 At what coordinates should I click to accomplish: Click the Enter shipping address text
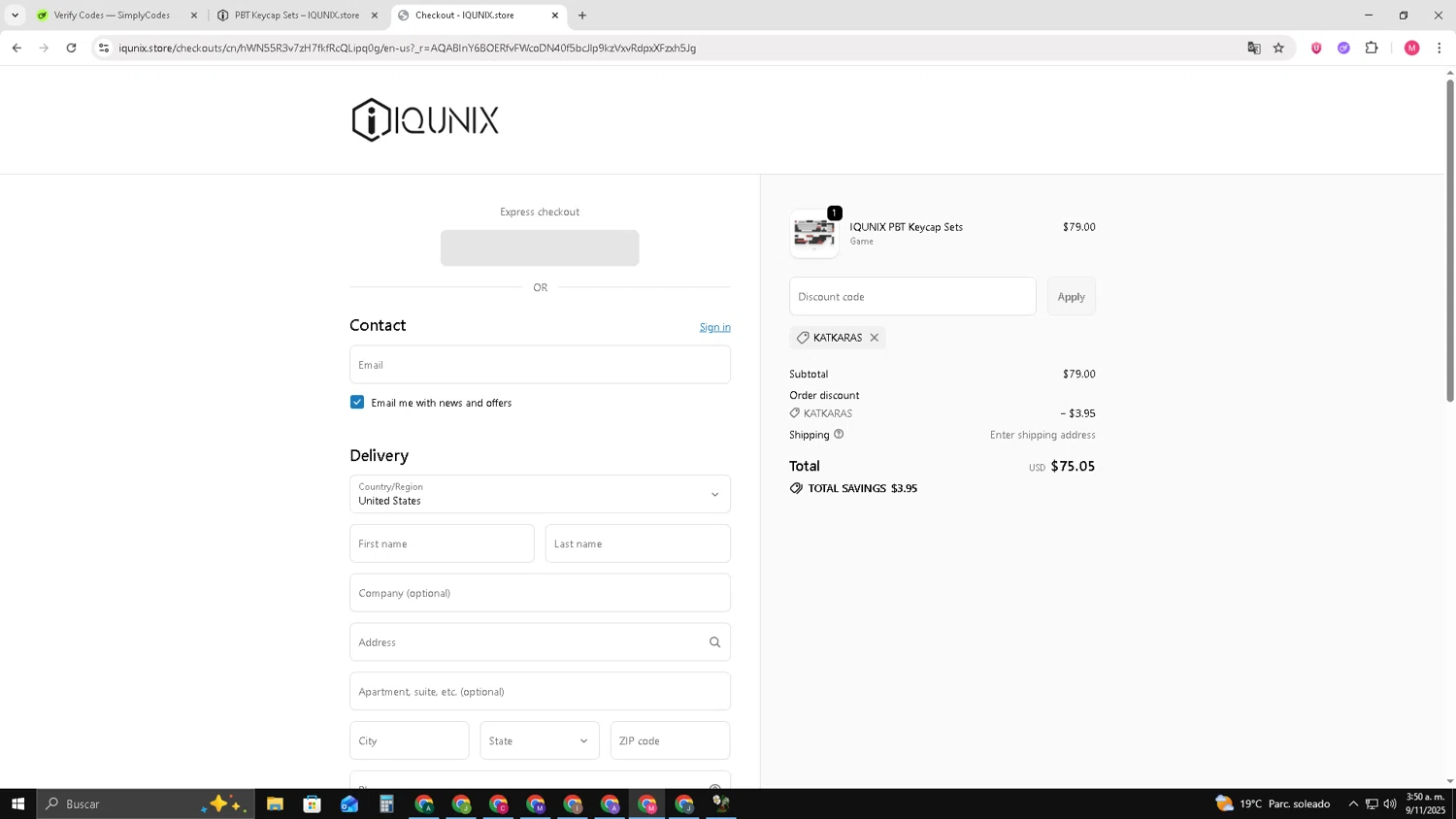1042,435
